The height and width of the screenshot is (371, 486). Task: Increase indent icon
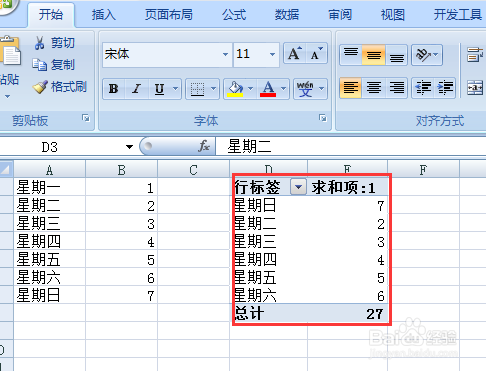(x=445, y=88)
